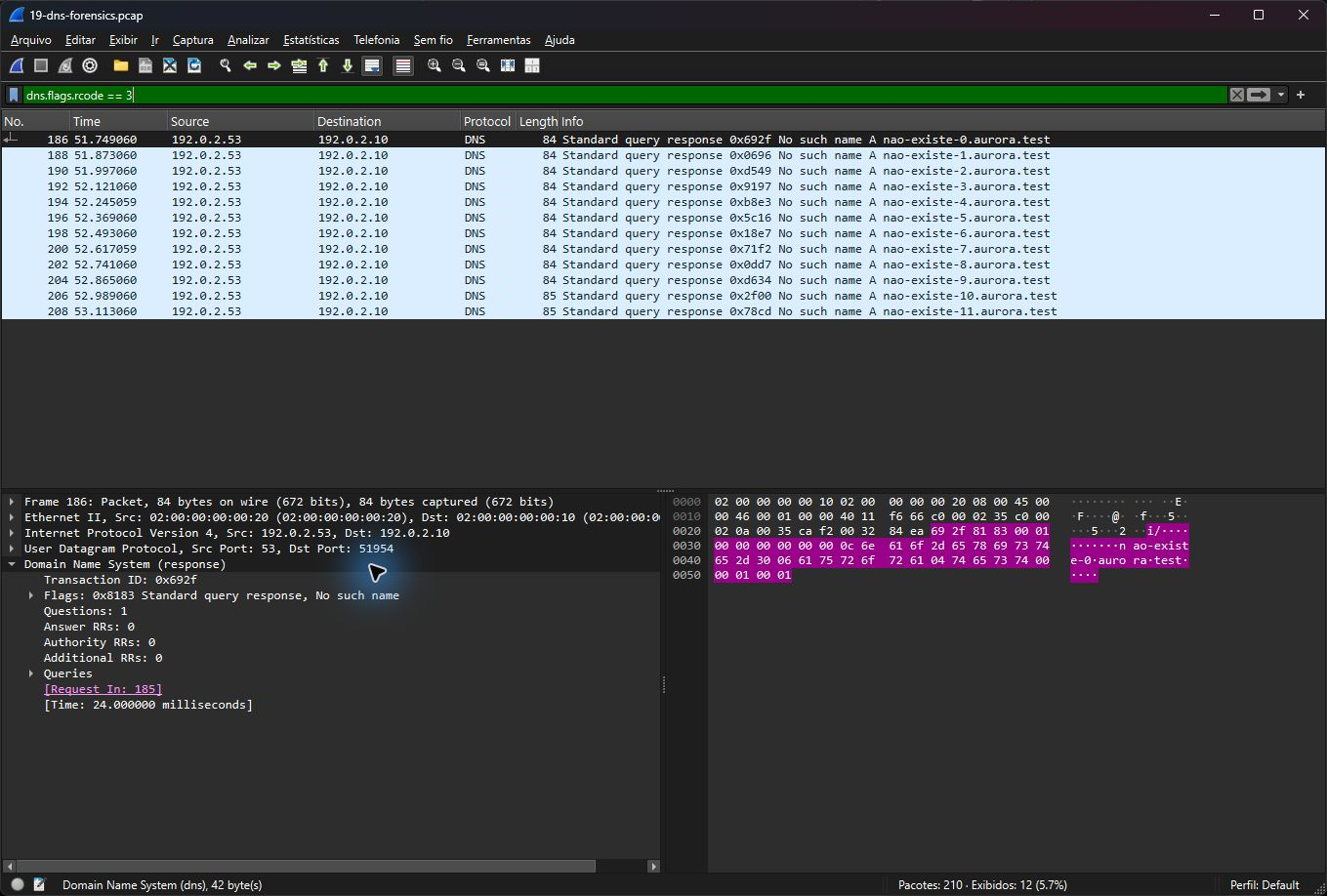Image resolution: width=1327 pixels, height=896 pixels.
Task: Sort by the Info column header
Action: 942,121
